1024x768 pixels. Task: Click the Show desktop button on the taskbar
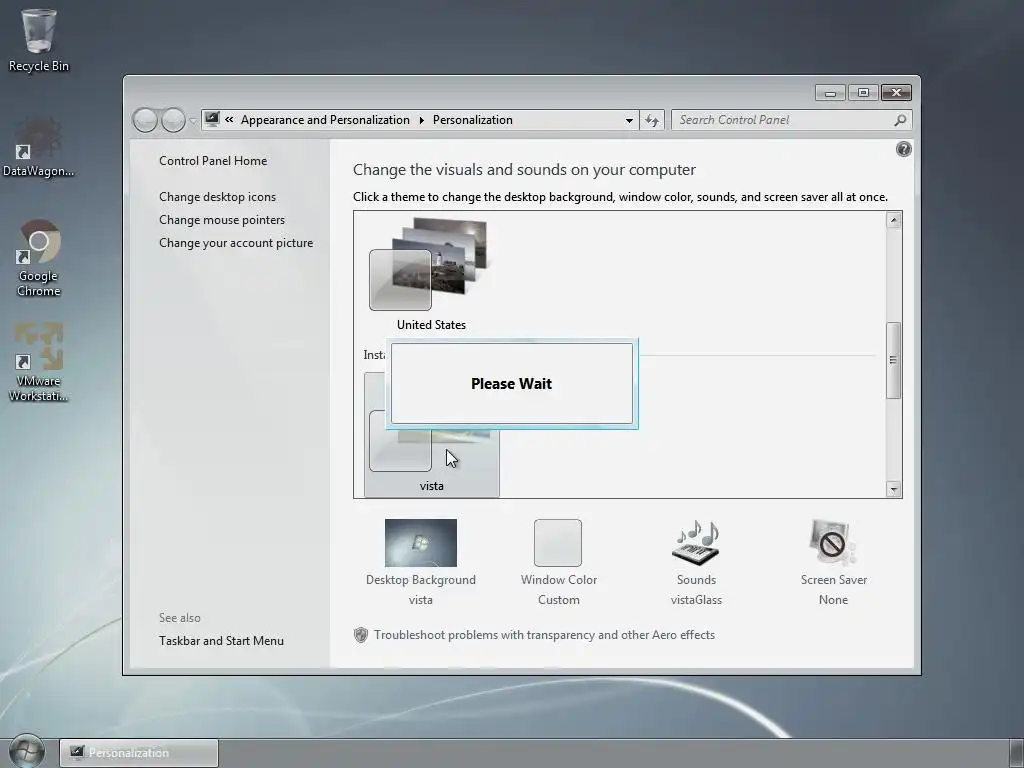[1017, 753]
